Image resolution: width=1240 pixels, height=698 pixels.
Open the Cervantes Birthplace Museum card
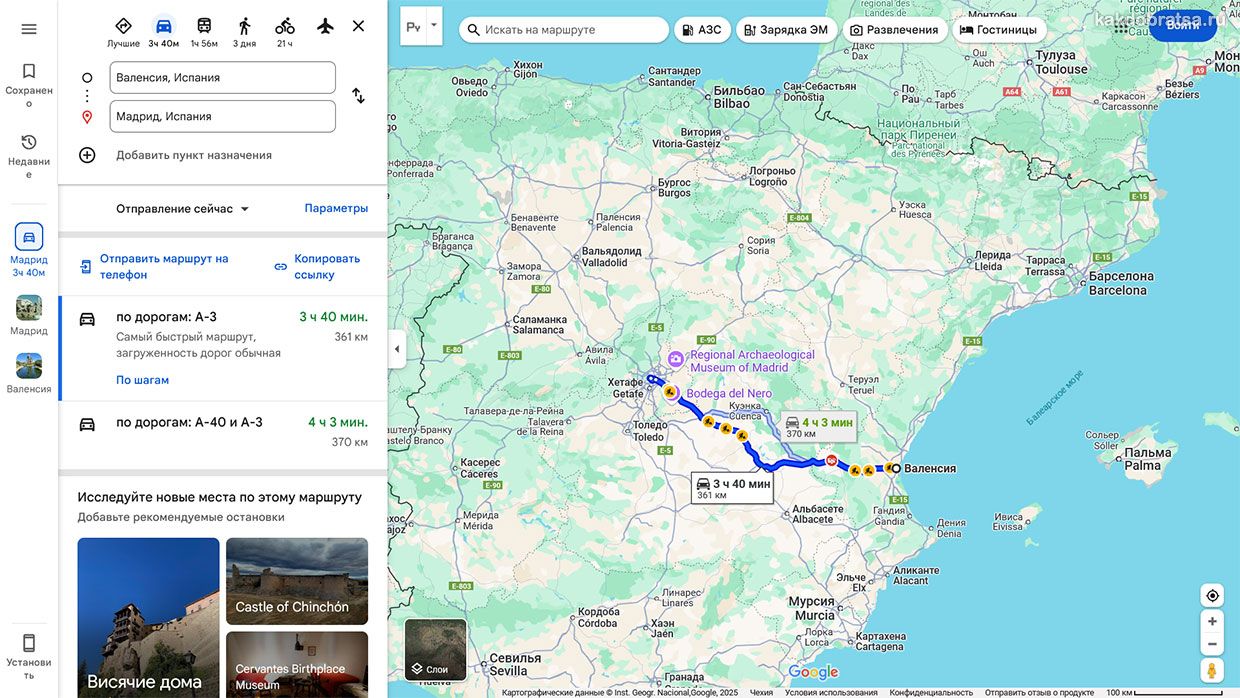tap(297, 665)
